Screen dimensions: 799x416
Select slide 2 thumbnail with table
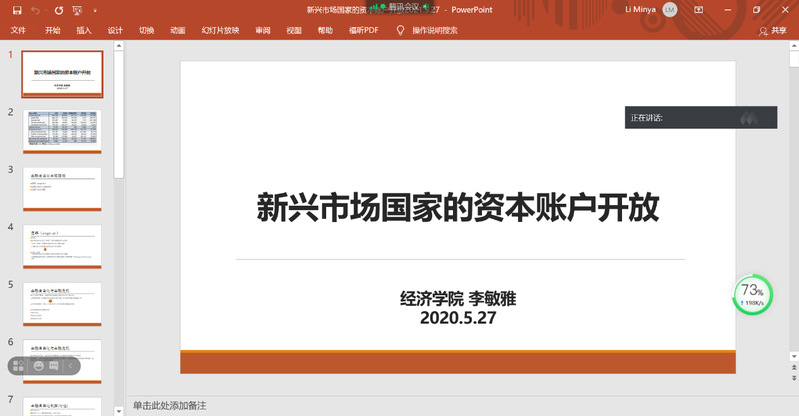pyautogui.click(x=62, y=131)
